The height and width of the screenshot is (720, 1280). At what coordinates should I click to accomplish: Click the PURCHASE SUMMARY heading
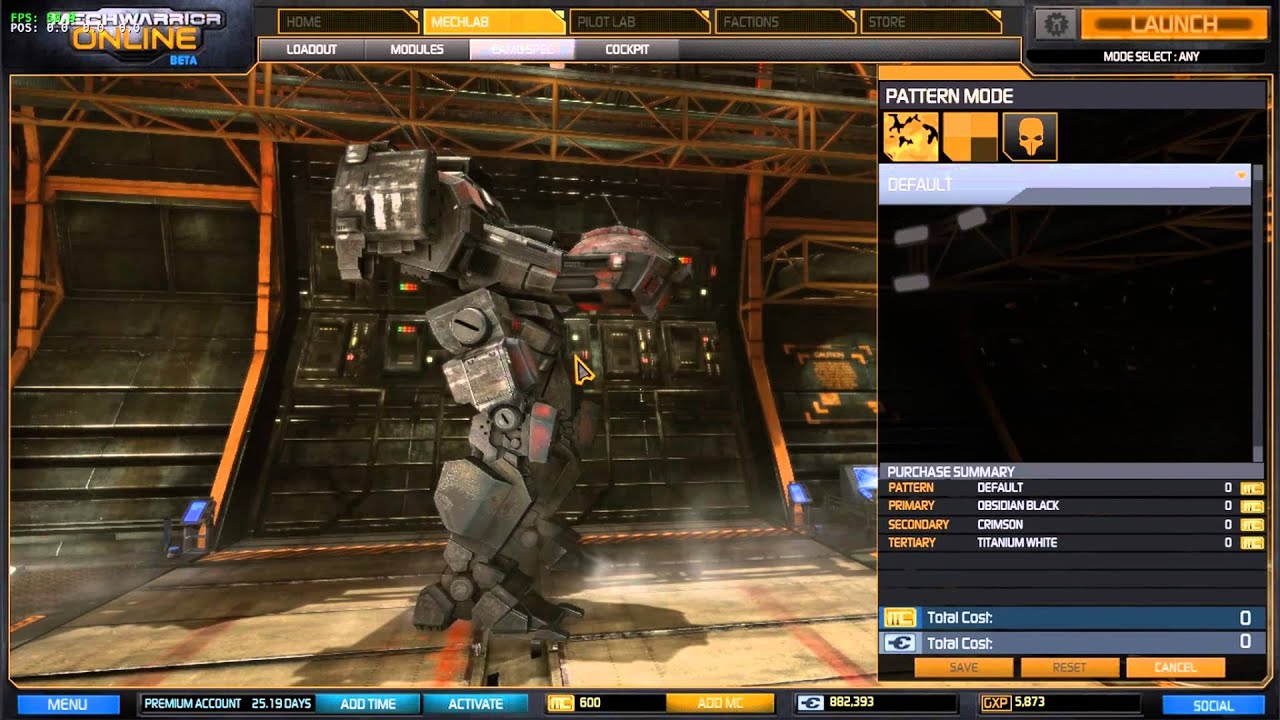pos(951,472)
